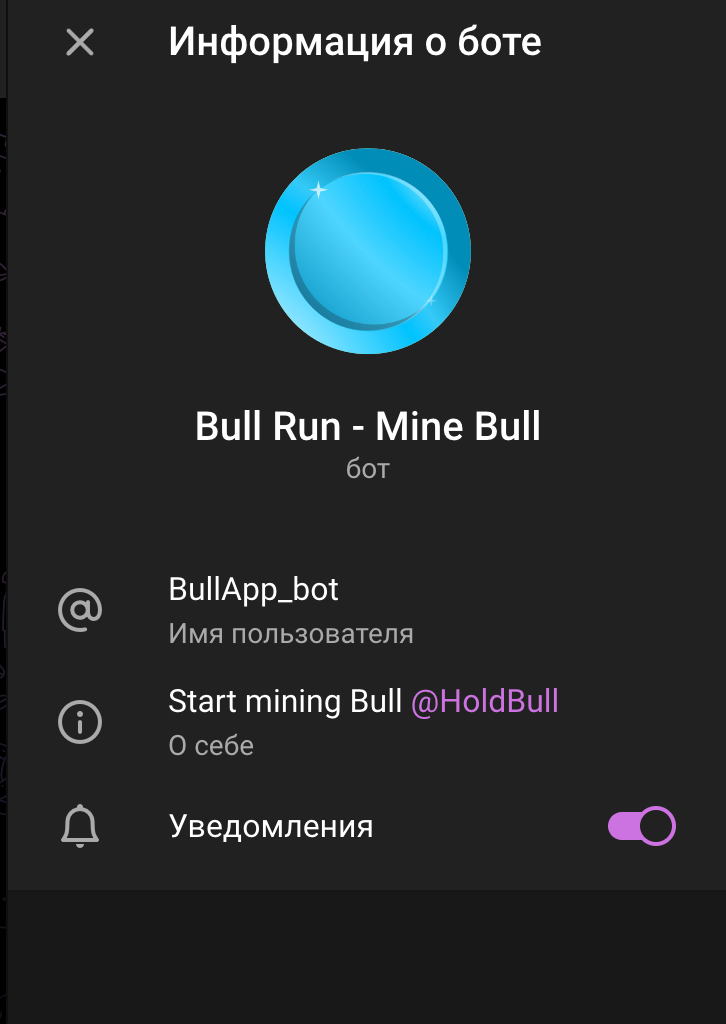Screen dimensions: 726x1024
Task: Disable the Уведомления toggle switch
Action: point(641,826)
